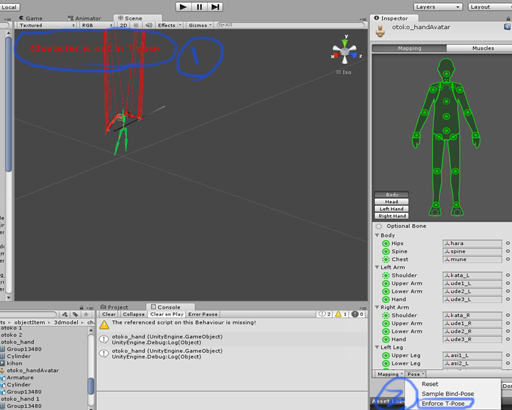Click the lock icon above the Project panel

point(81,307)
